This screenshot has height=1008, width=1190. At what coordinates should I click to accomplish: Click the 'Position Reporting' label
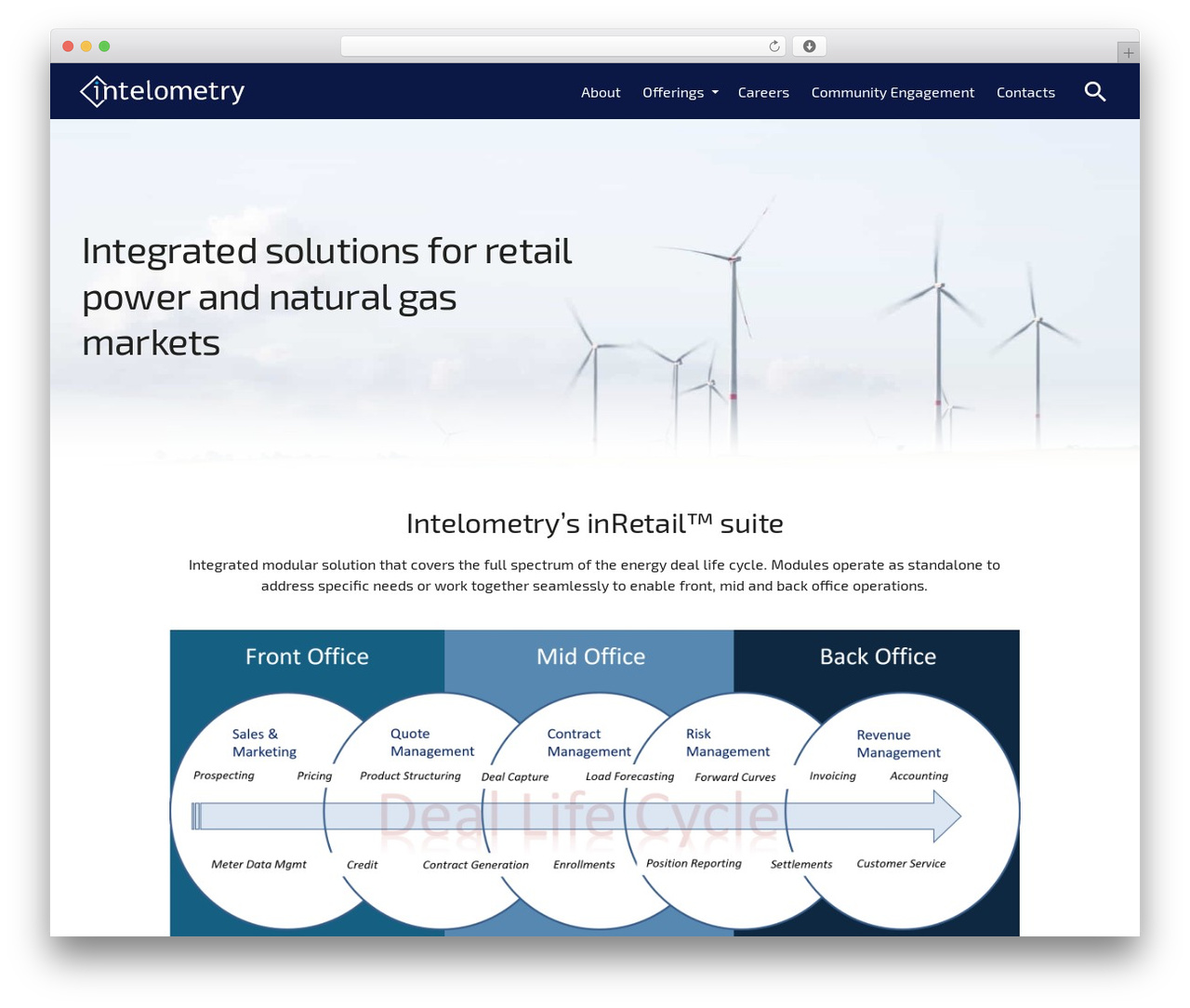click(x=694, y=864)
